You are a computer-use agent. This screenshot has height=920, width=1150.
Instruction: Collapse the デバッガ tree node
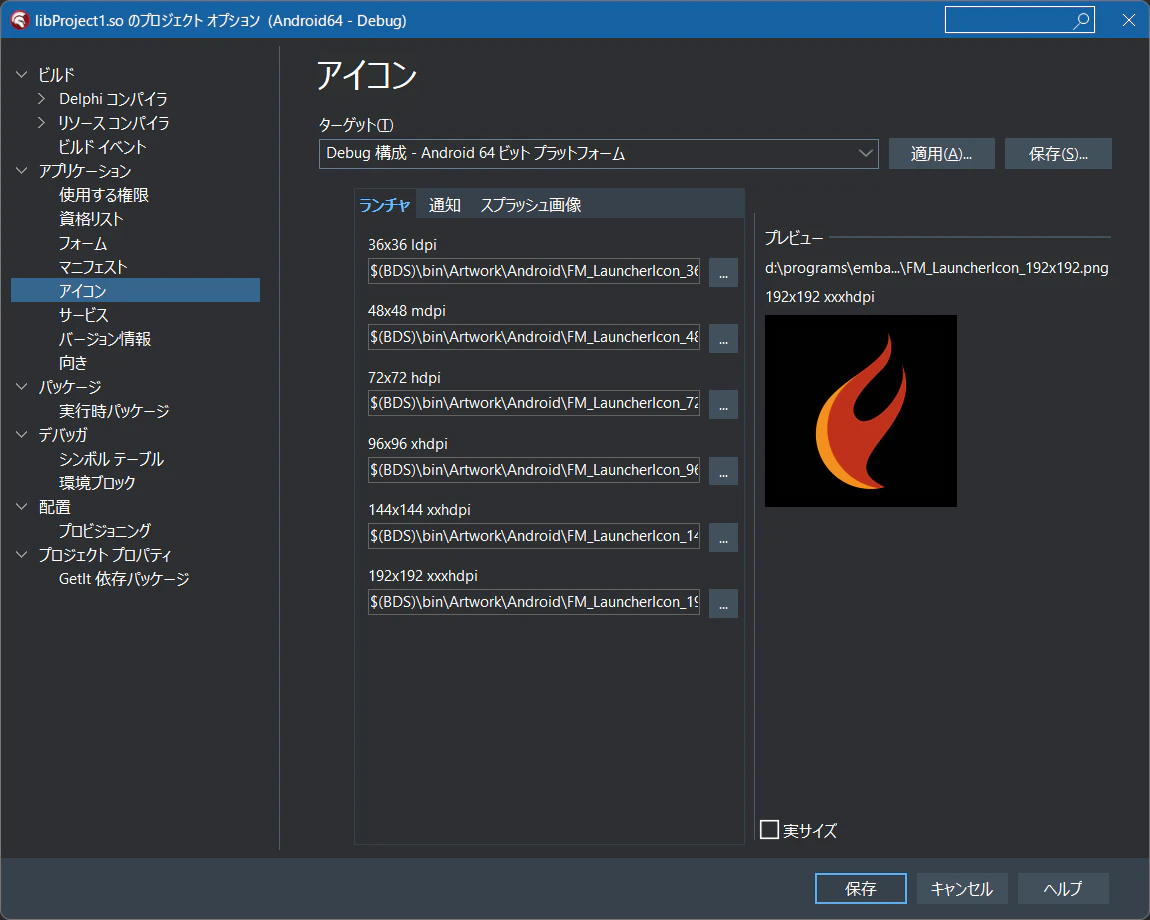point(22,434)
